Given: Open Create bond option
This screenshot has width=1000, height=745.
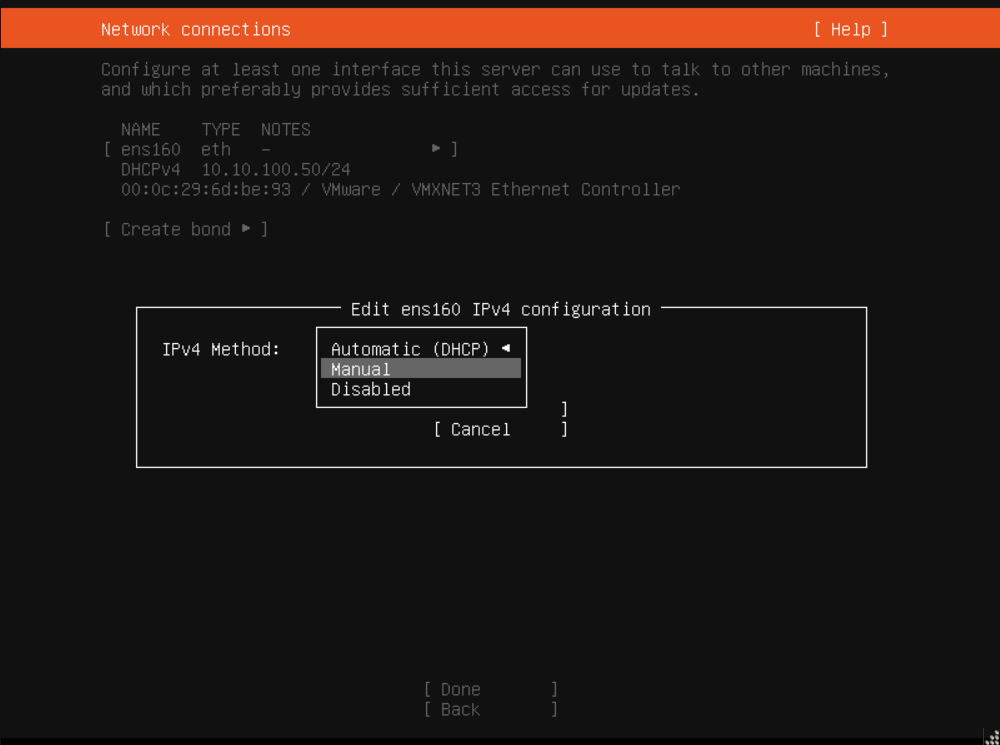Looking at the screenshot, I should 186,229.
